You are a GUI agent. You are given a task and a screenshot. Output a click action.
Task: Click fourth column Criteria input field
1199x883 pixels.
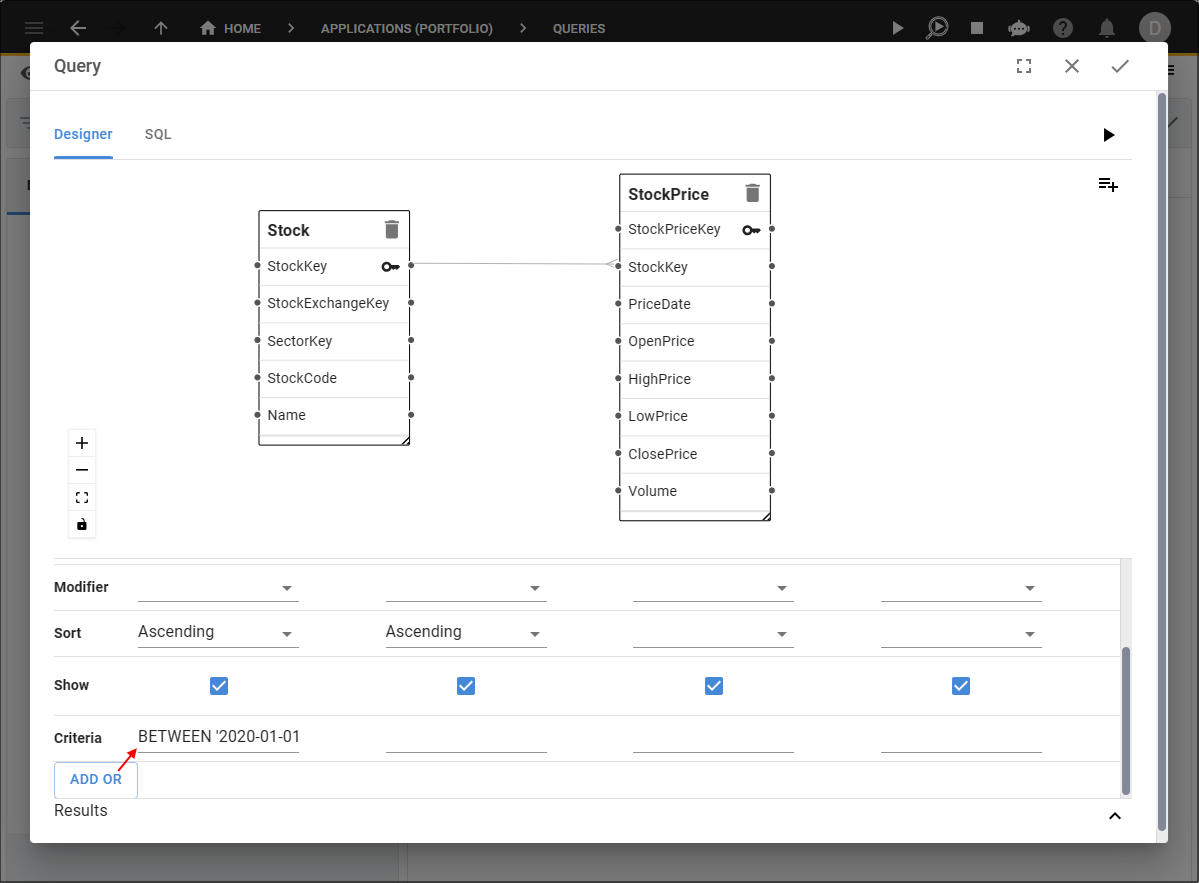coord(960,737)
